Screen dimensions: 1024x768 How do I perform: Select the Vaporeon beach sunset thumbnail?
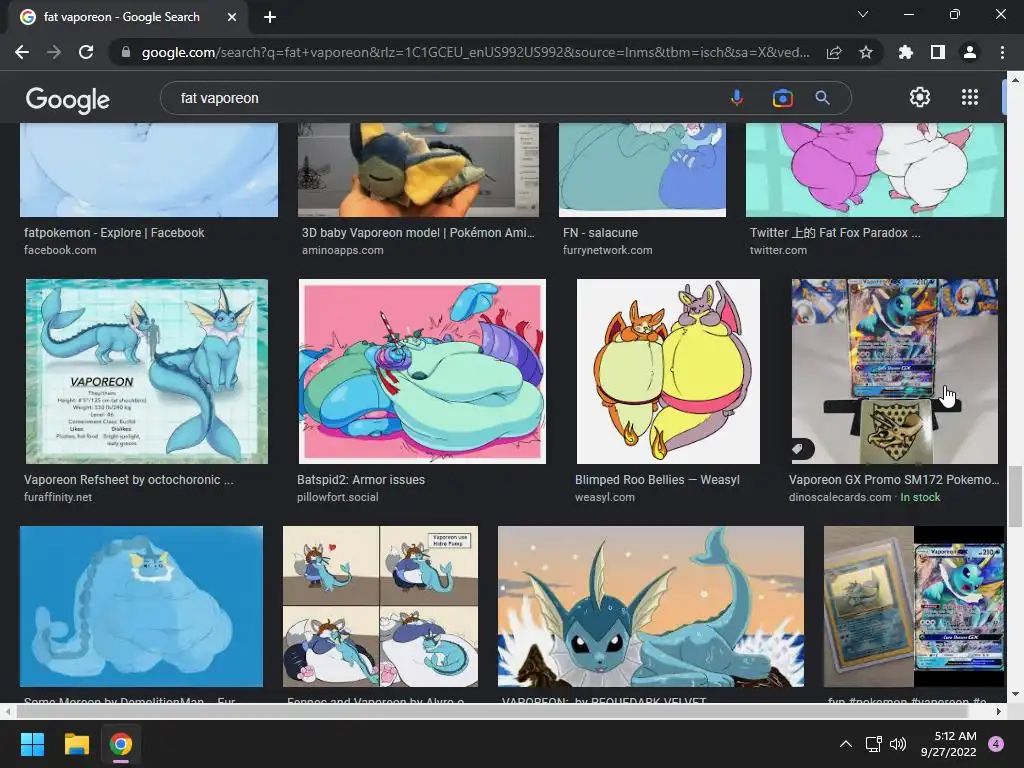tap(650, 606)
